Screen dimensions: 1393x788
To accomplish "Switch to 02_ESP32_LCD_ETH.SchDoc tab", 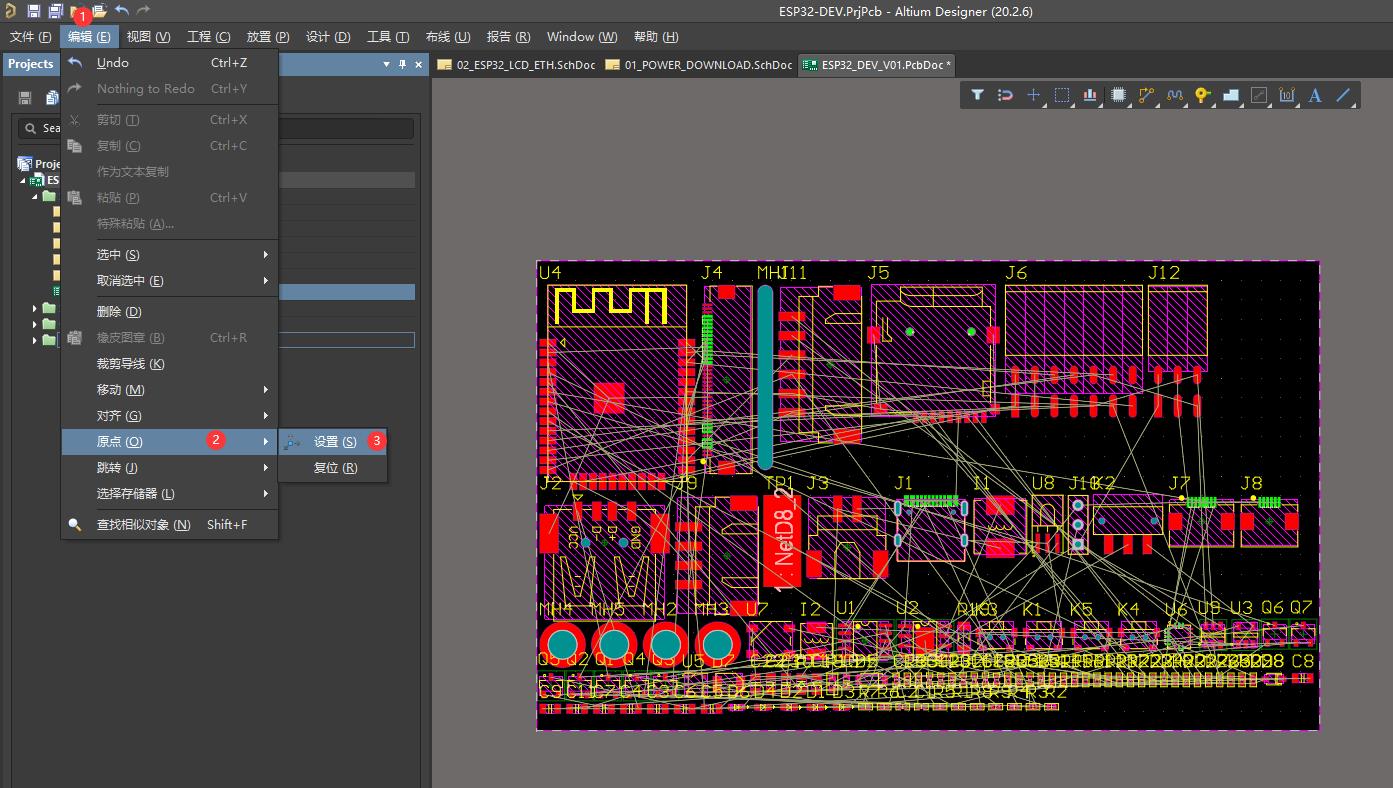I will click(x=517, y=65).
